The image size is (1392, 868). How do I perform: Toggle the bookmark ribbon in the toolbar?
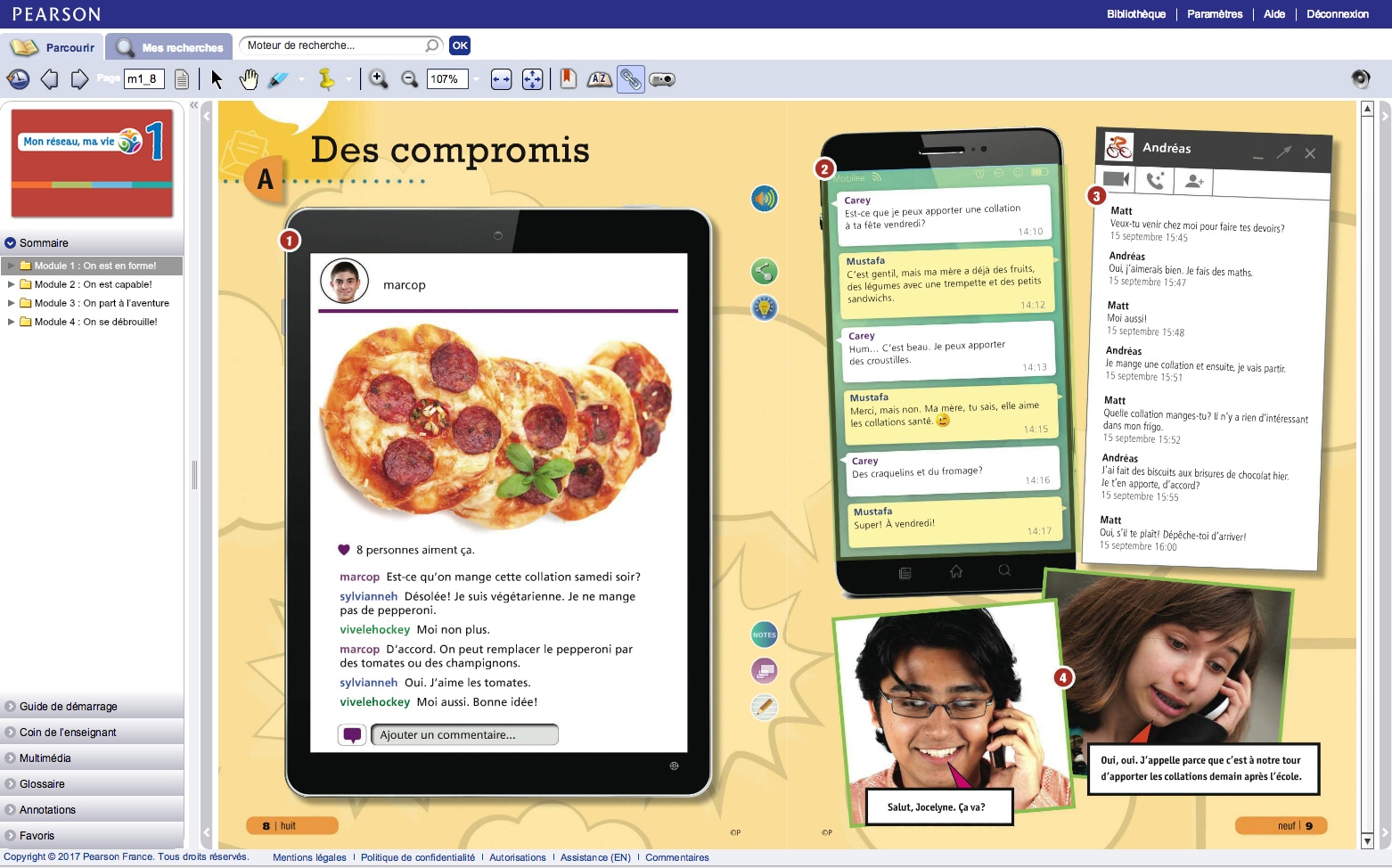568,78
